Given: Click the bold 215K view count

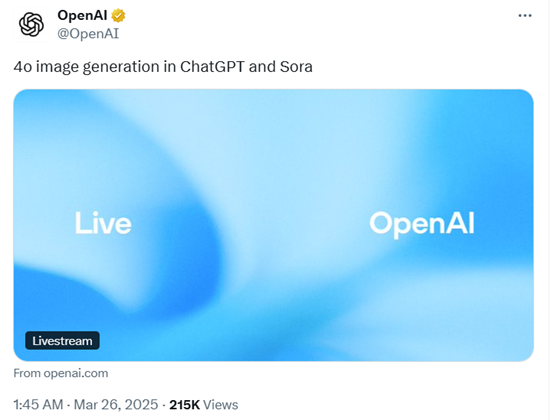Looking at the screenshot, I should (184, 405).
